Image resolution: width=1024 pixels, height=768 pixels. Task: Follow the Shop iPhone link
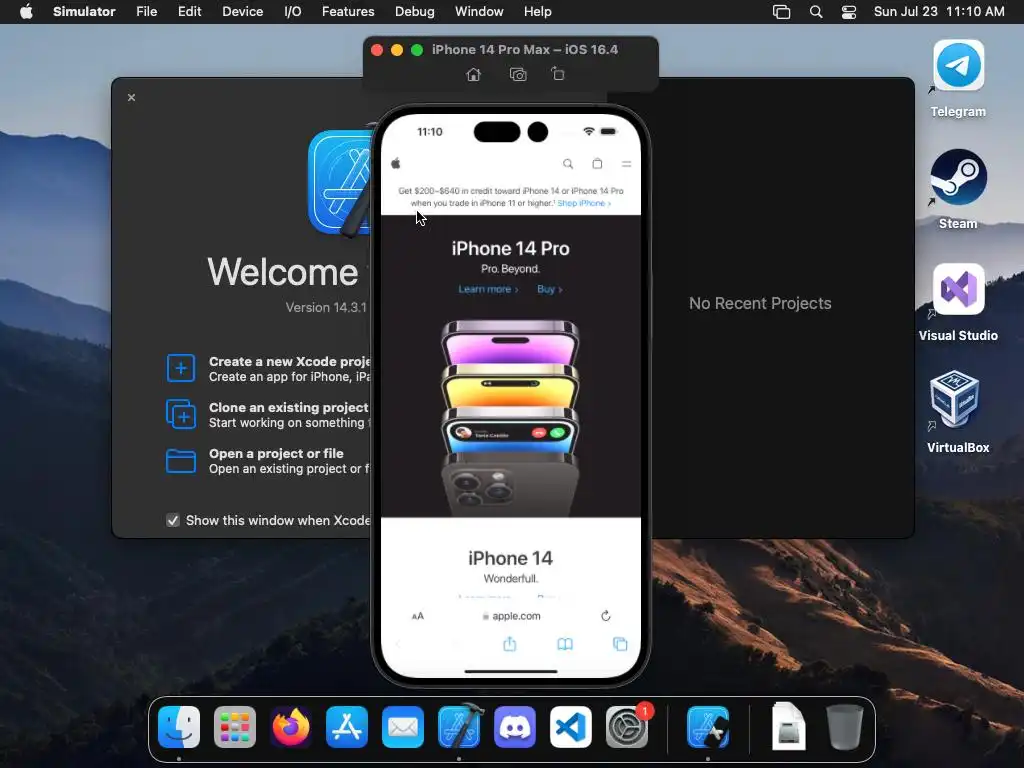(584, 203)
